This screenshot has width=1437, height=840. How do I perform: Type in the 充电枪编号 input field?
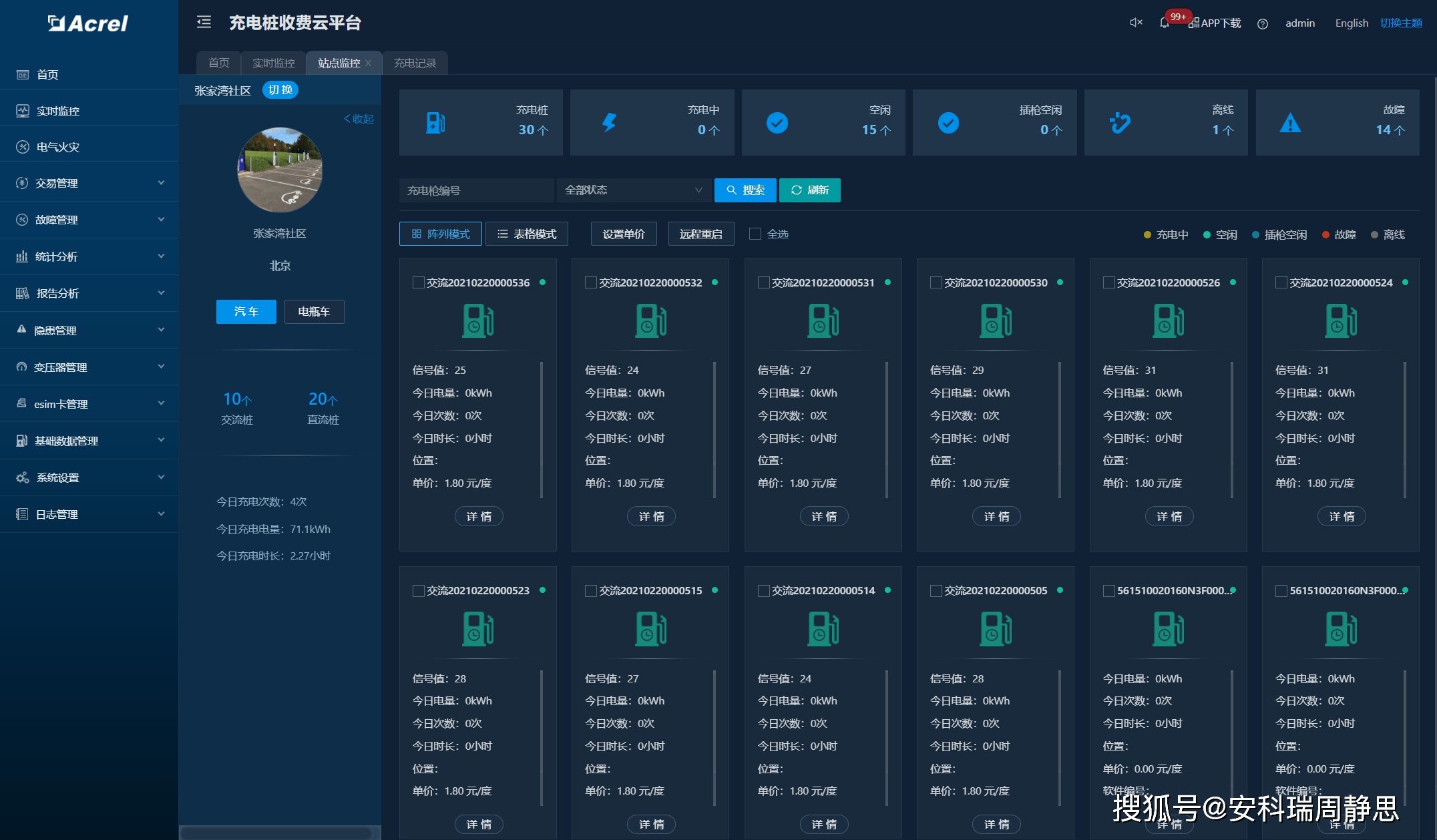coord(476,190)
